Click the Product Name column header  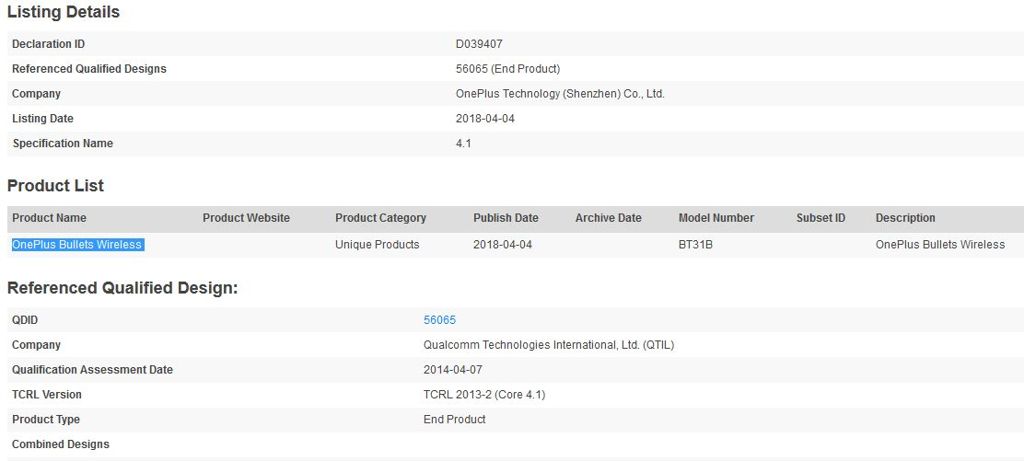49,218
